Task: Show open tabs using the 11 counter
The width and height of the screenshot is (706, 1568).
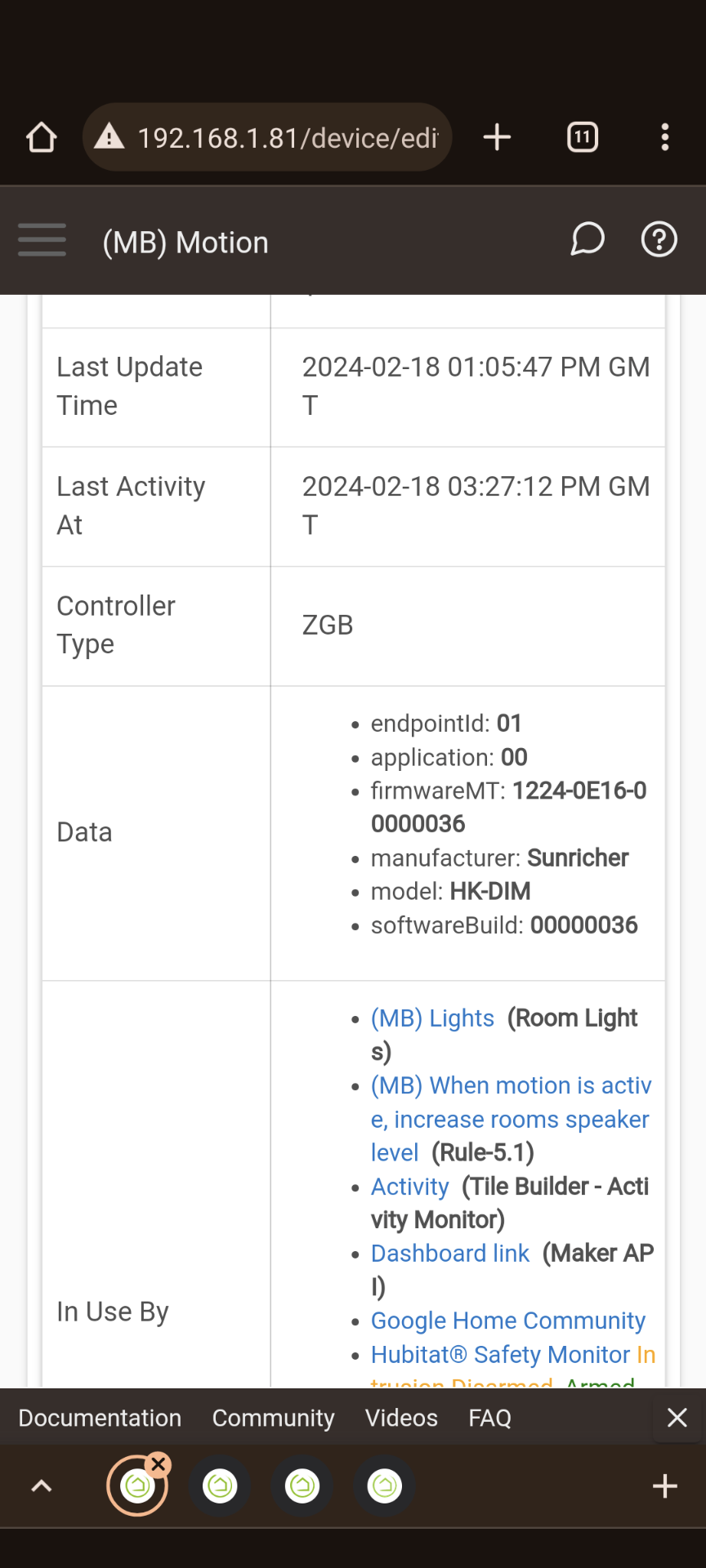Action: coord(583,137)
